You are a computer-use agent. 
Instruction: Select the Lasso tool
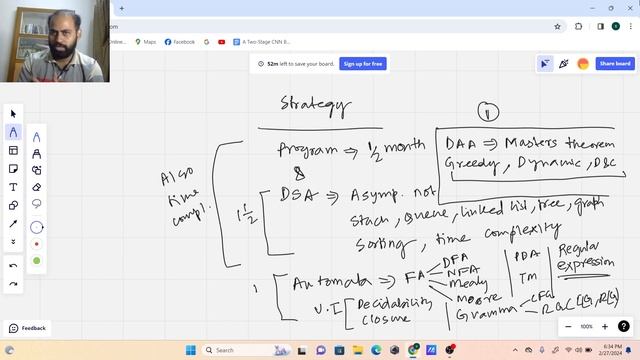(36, 204)
